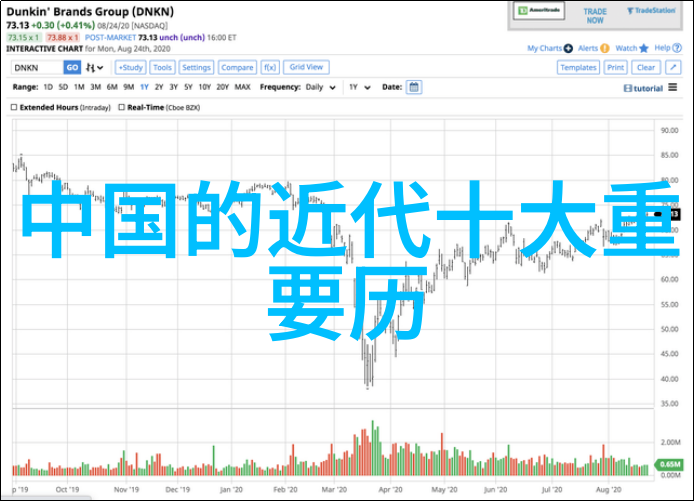Open the hamburger menu icon
This screenshot has height=502, width=695.
pyautogui.click(x=672, y=87)
